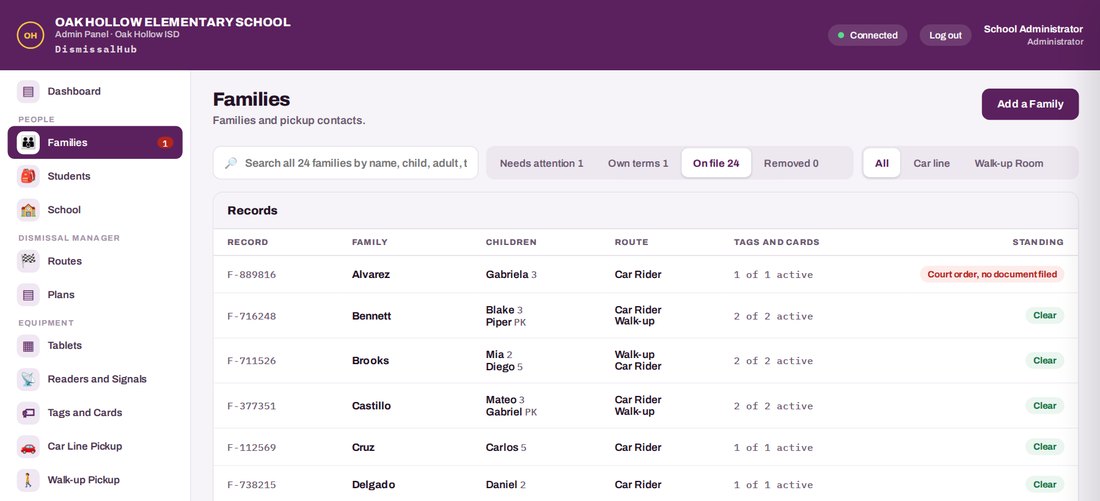Screen dimensions: 1100x501
Task: Click the Clear badge in Bennett row
Action: pyautogui.click(x=1045, y=316)
